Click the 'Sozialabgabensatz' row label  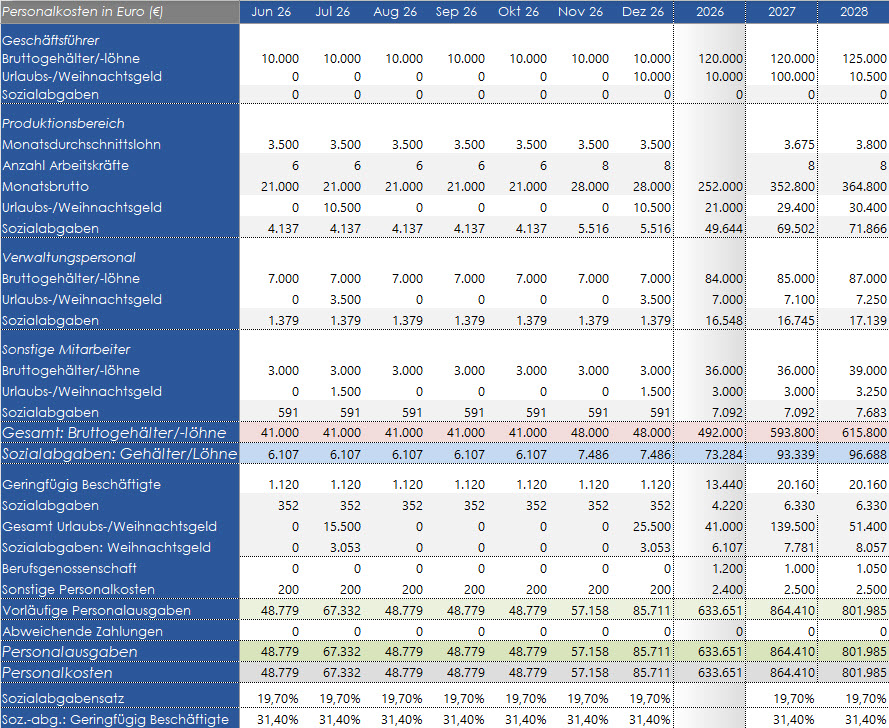[x=63, y=699]
